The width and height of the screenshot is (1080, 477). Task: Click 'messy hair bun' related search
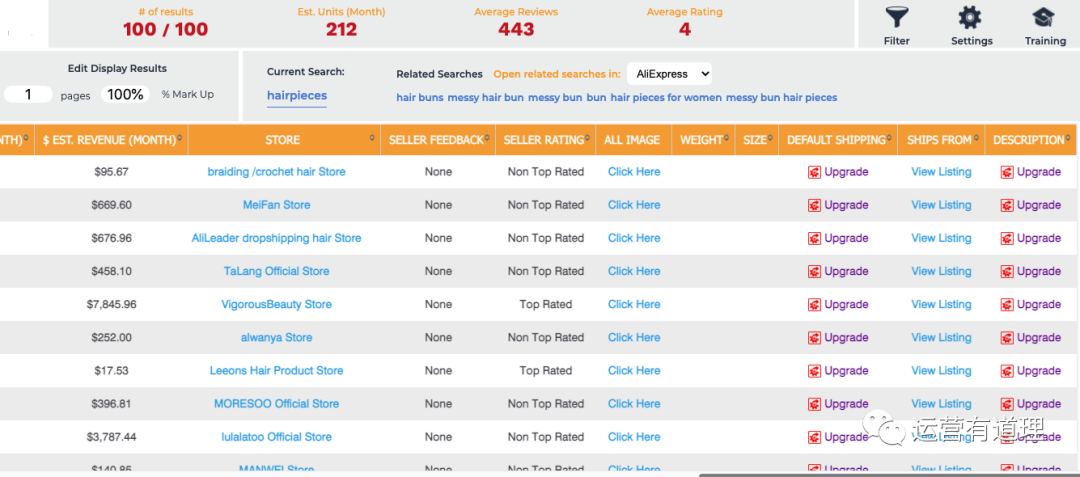(485, 98)
